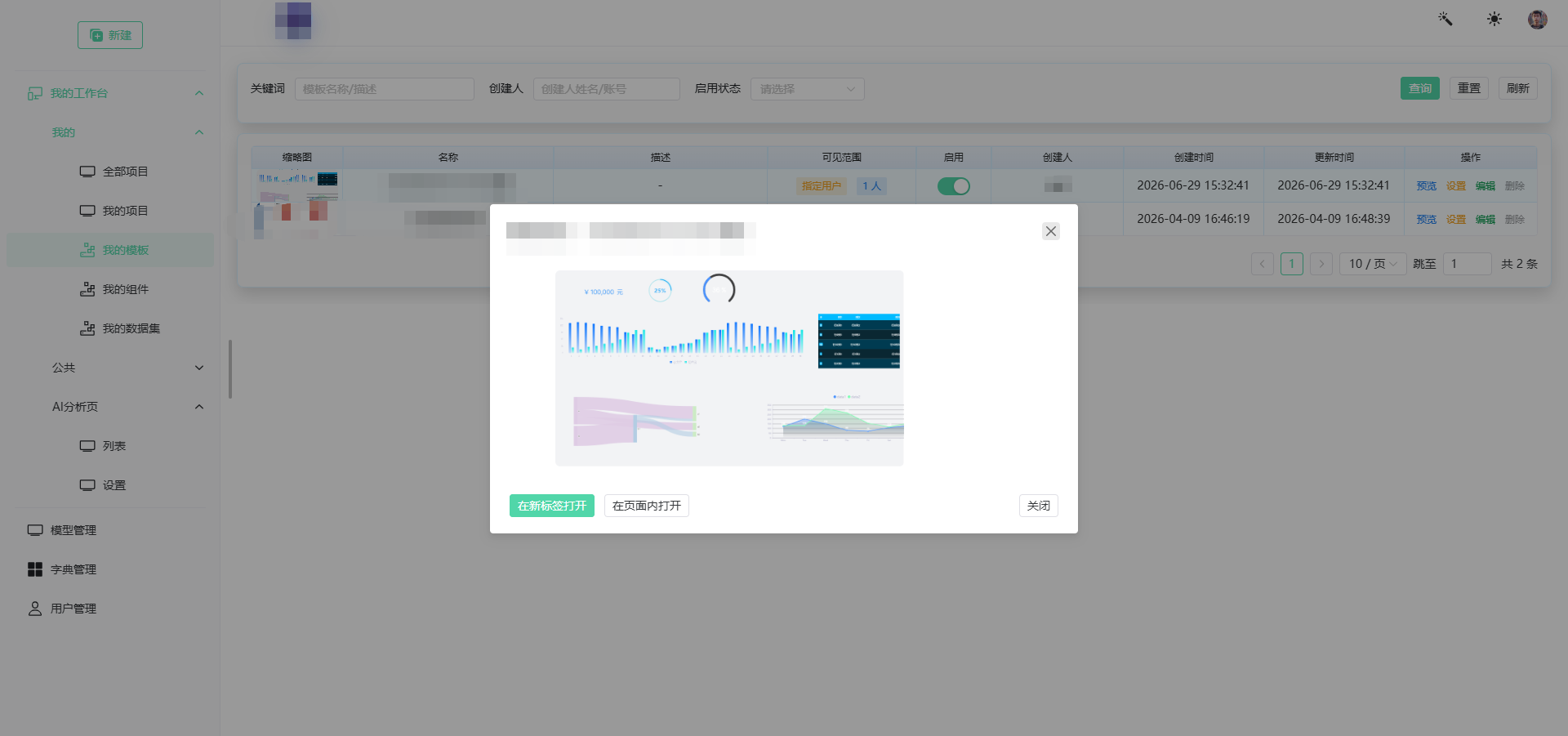Click 设置 in the 16:46:19 row
Viewport: 1568px width, 736px height.
coord(1456,220)
